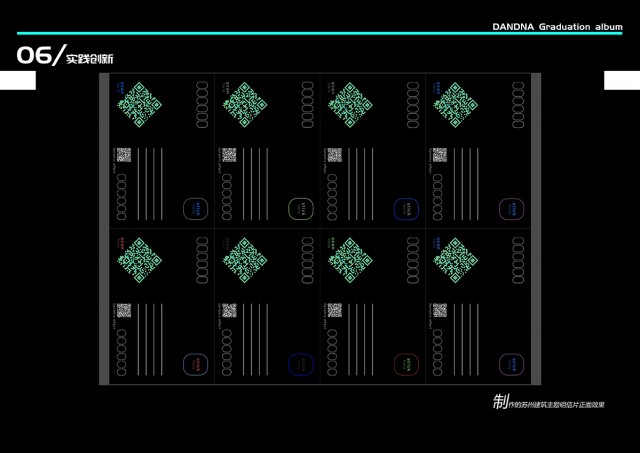Click the '06/' section number
This screenshot has width=640, height=453.
point(41,55)
